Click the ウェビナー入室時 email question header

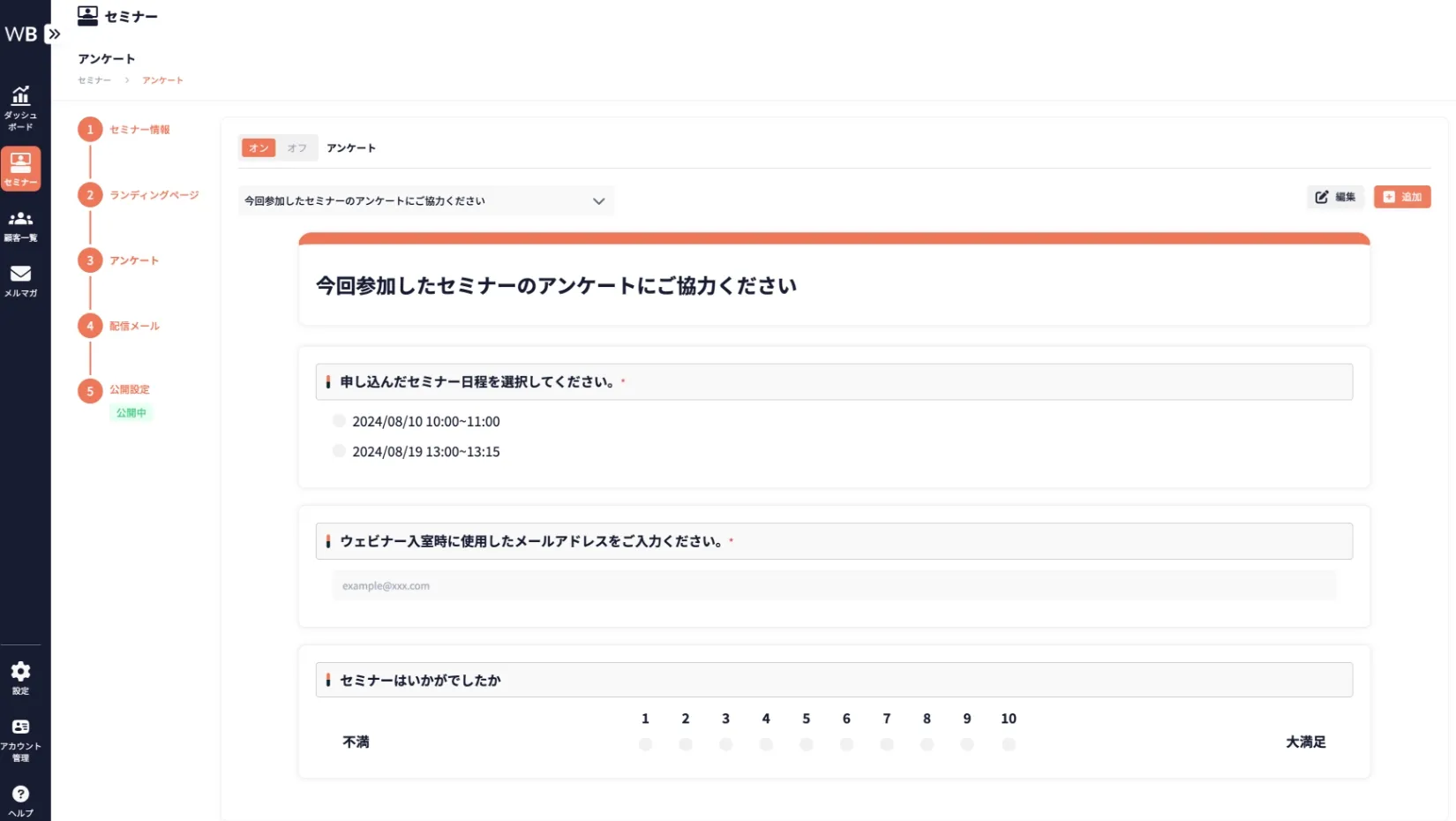pyautogui.click(x=834, y=541)
